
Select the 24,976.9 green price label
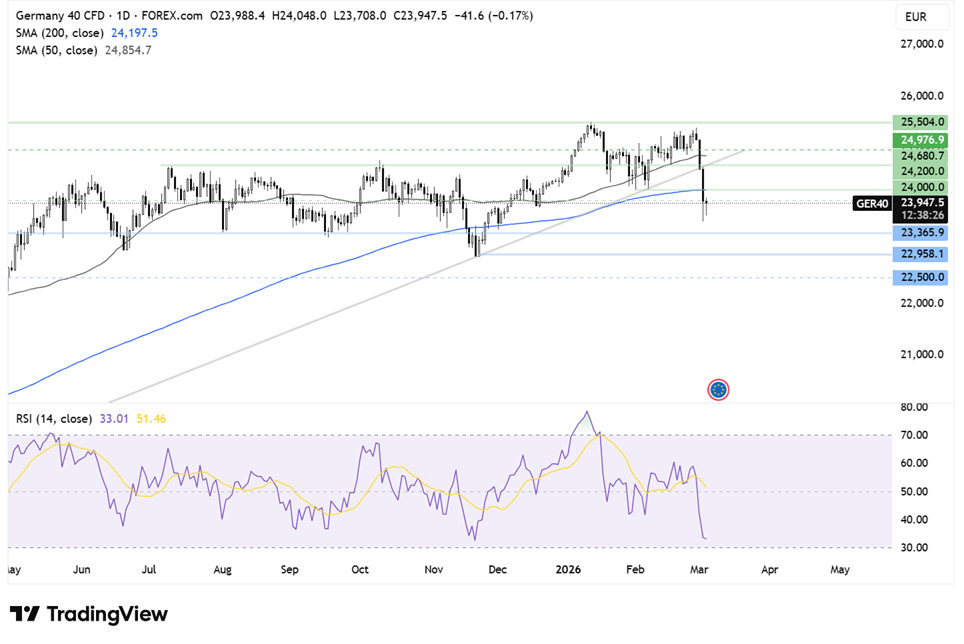coord(920,140)
